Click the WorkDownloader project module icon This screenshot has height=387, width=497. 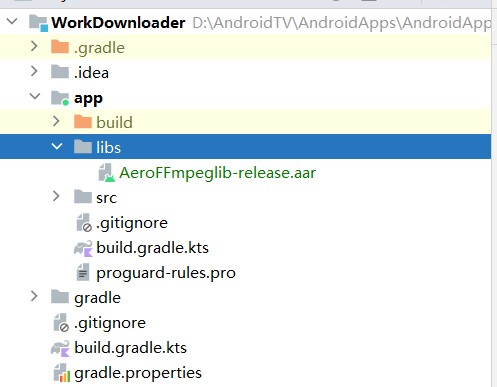click(x=38, y=23)
